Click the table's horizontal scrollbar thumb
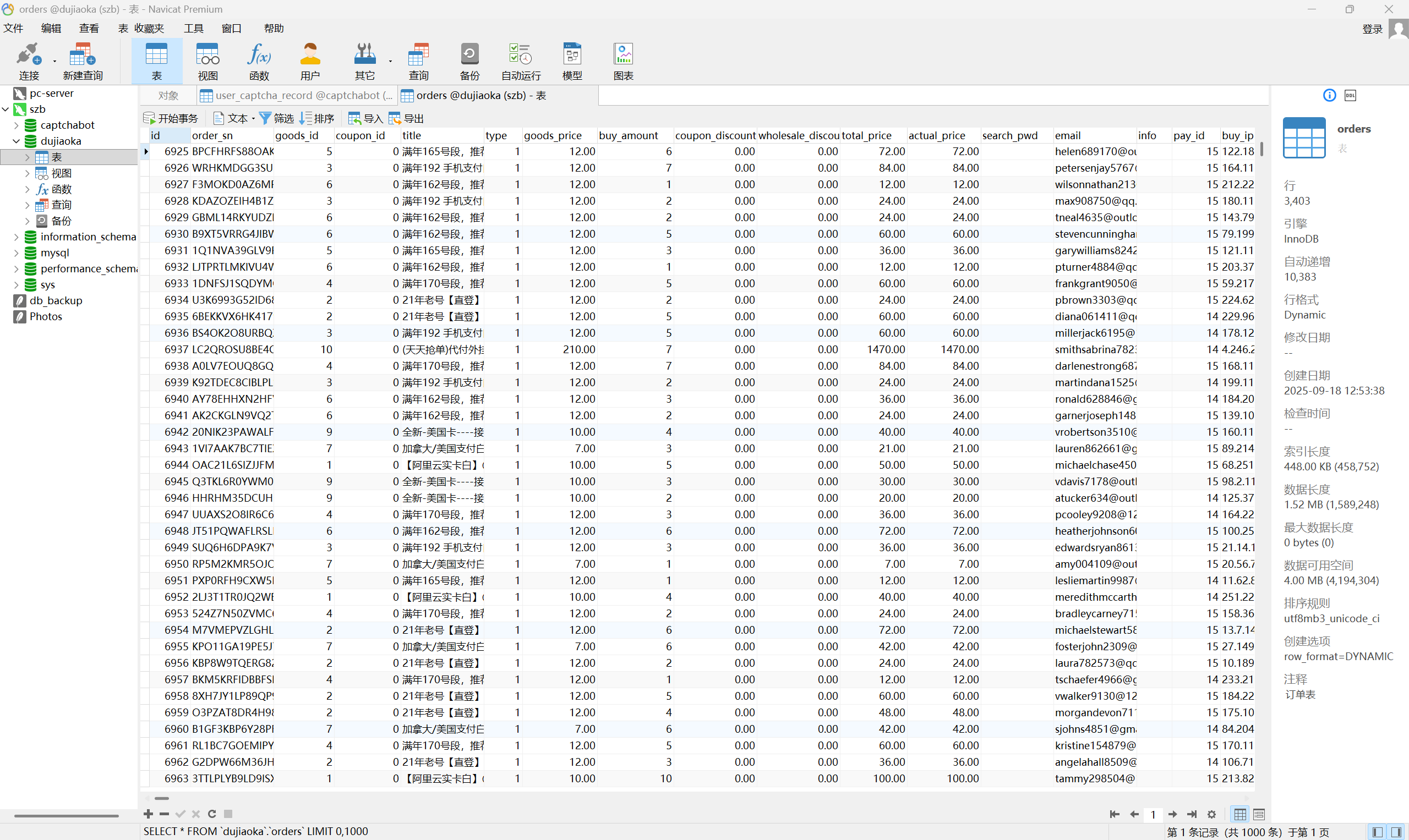This screenshot has width=1409, height=840. pos(162,799)
